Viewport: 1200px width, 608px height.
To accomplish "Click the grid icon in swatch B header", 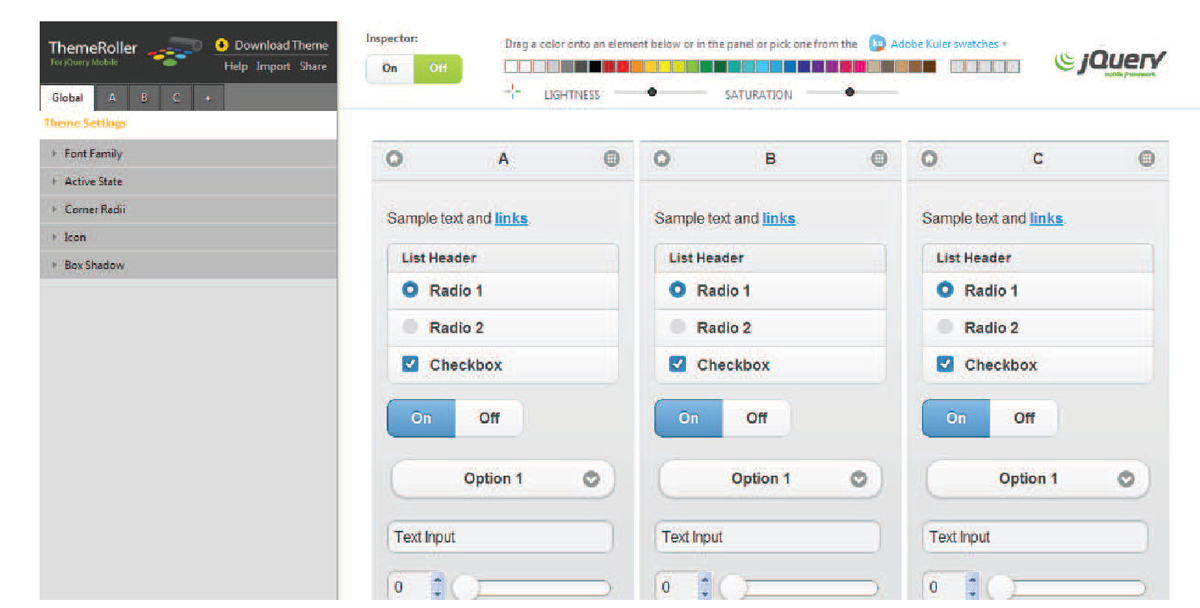I will 879,158.
